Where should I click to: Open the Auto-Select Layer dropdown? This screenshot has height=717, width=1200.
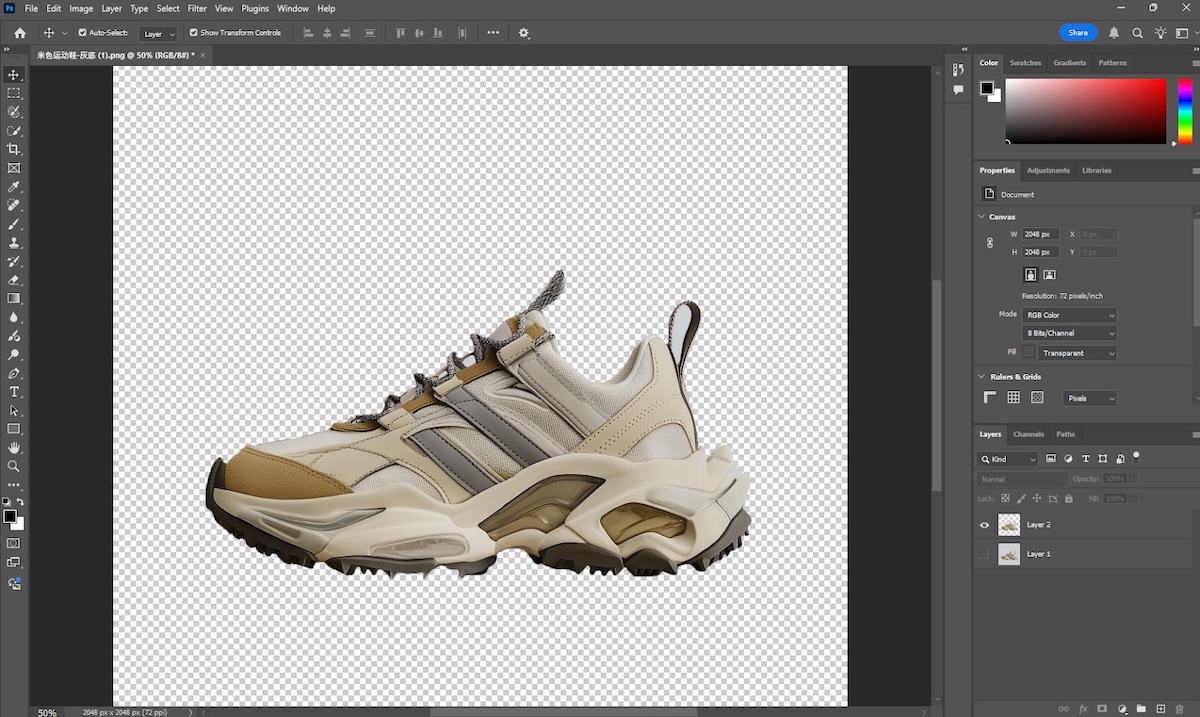(158, 34)
